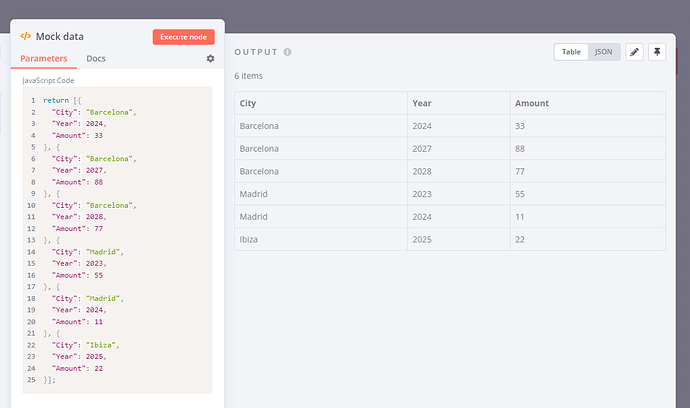Viewport: 690px width, 408px height.
Task: Edit output with pencil icon
Action: click(x=634, y=52)
